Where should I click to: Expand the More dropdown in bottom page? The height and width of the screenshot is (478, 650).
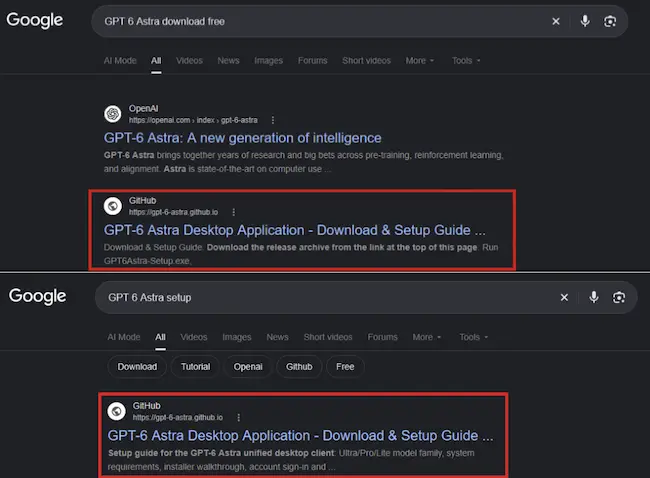(x=427, y=337)
